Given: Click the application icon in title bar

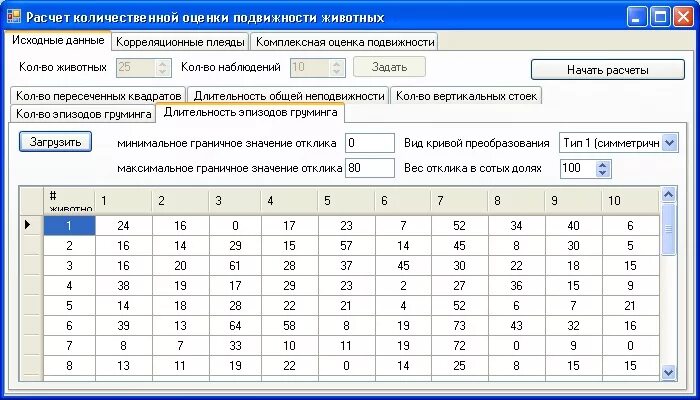Looking at the screenshot, I should tap(14, 17).
